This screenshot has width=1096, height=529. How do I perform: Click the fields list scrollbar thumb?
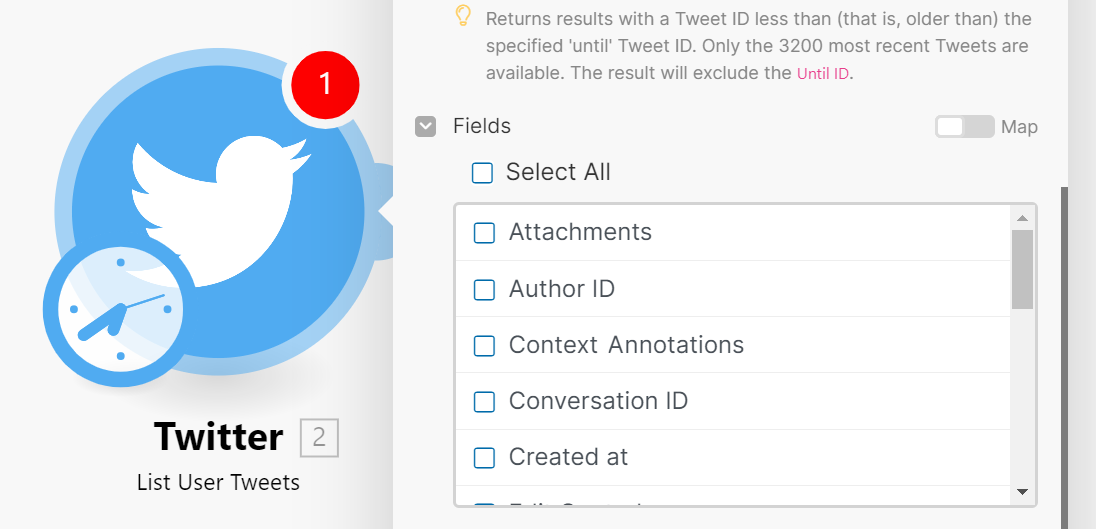tap(1022, 268)
